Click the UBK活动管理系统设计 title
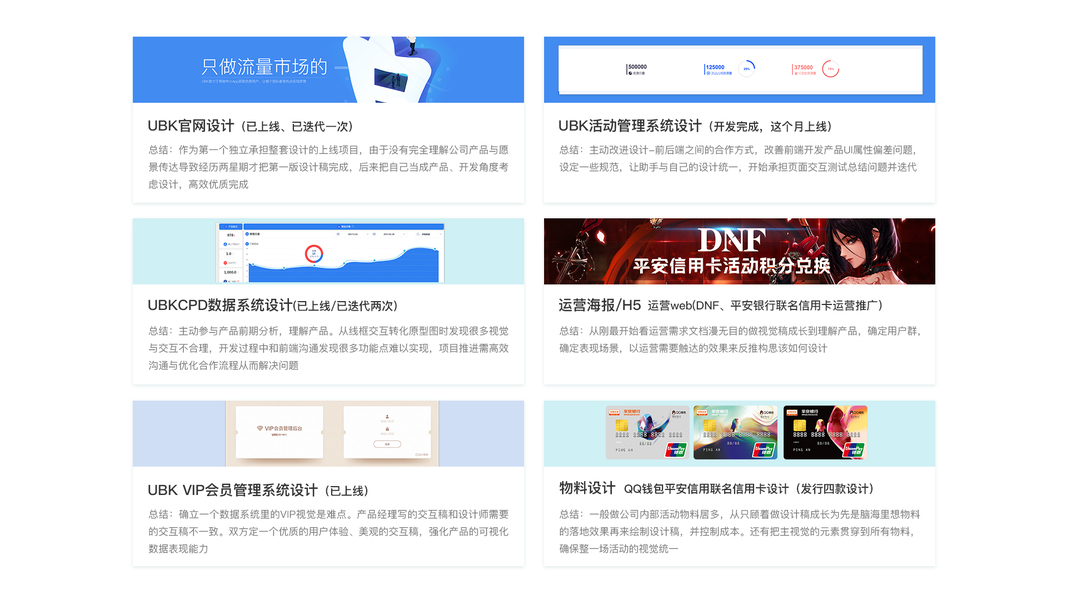The width and height of the screenshot is (1067, 600). pyautogui.click(x=629, y=126)
